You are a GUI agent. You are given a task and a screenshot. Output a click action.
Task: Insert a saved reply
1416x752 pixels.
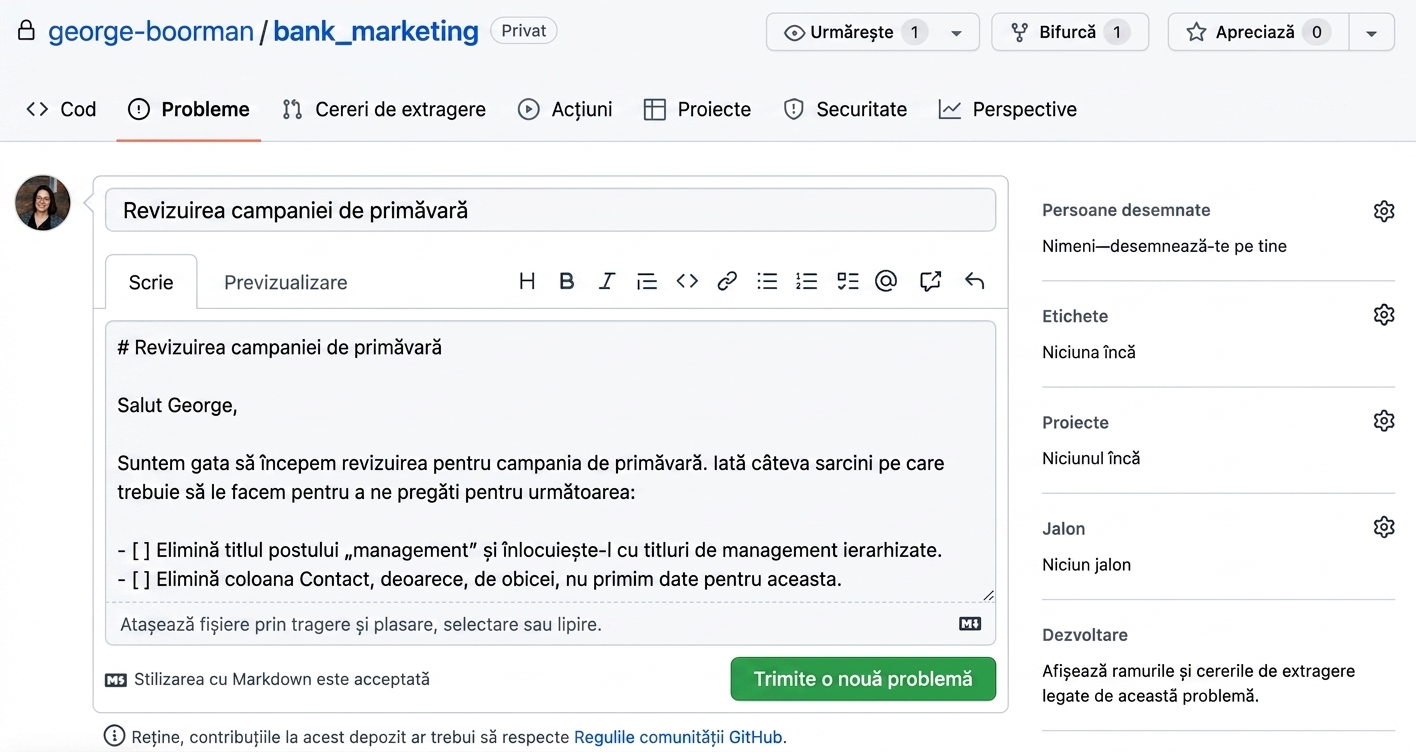pyautogui.click(x=975, y=282)
